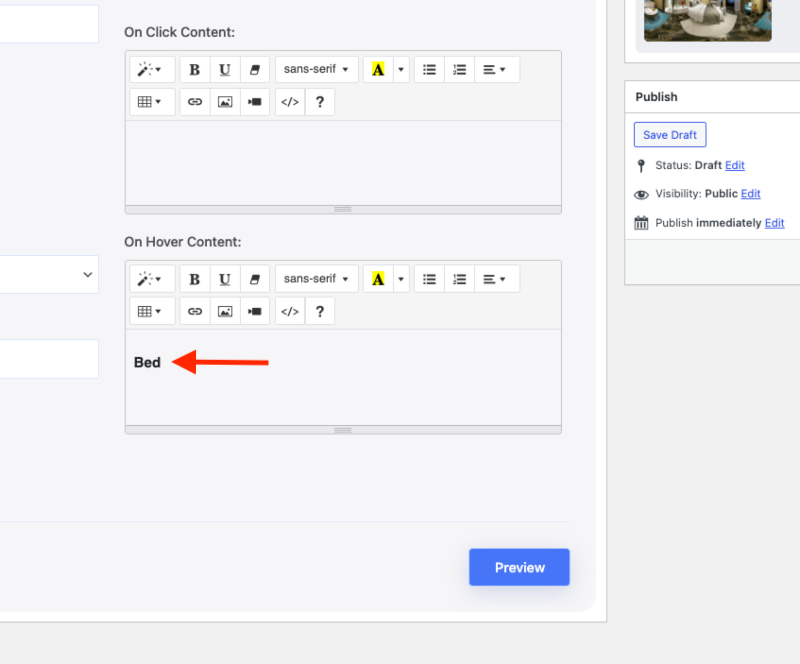Click the publish calendar icon

pyautogui.click(x=641, y=223)
